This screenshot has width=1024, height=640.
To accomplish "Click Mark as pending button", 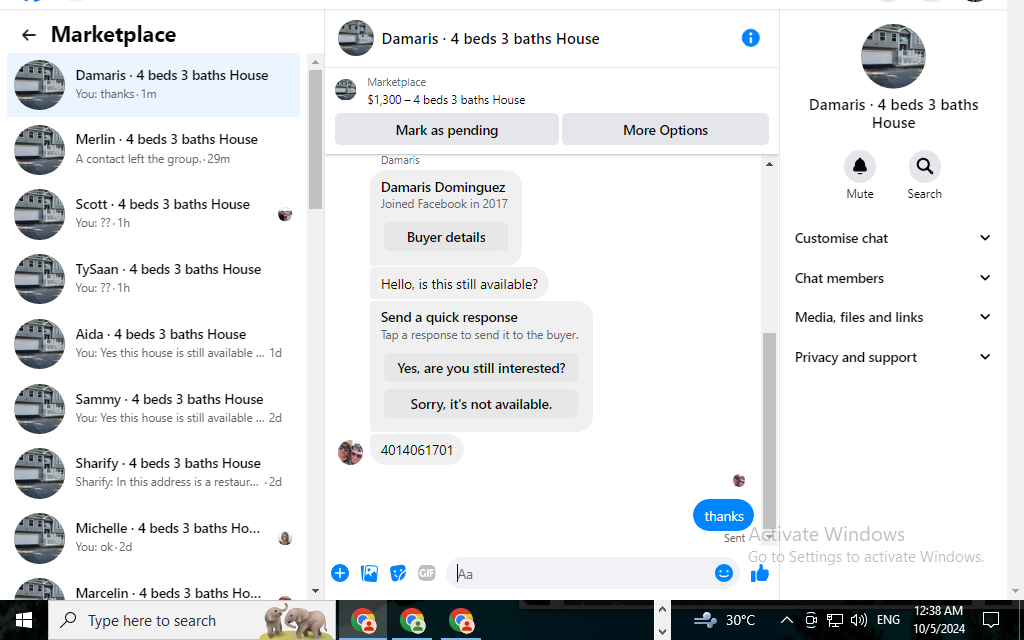I will (x=447, y=130).
